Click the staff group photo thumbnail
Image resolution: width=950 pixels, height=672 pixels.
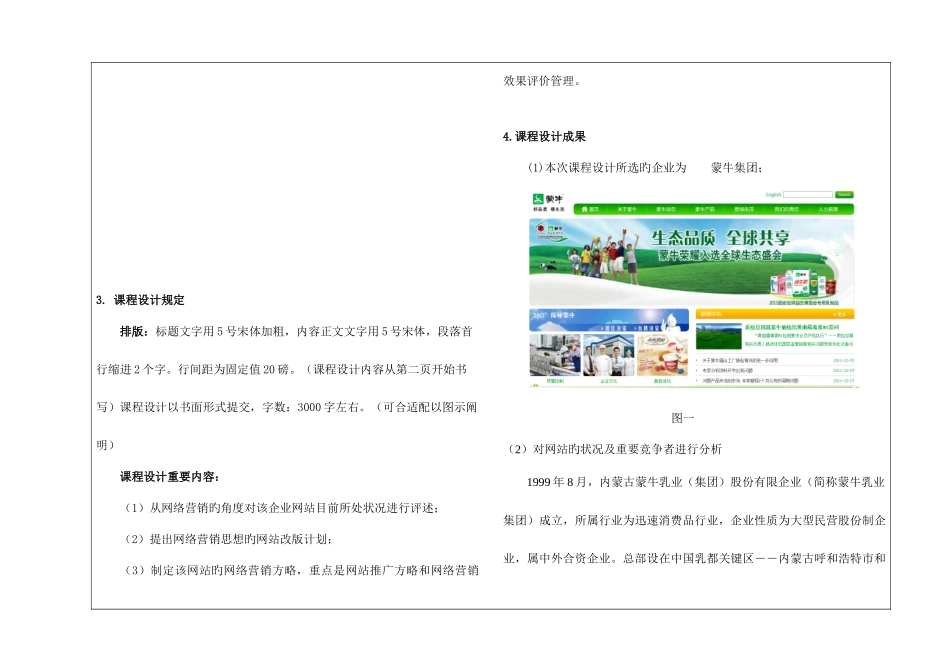(608, 354)
